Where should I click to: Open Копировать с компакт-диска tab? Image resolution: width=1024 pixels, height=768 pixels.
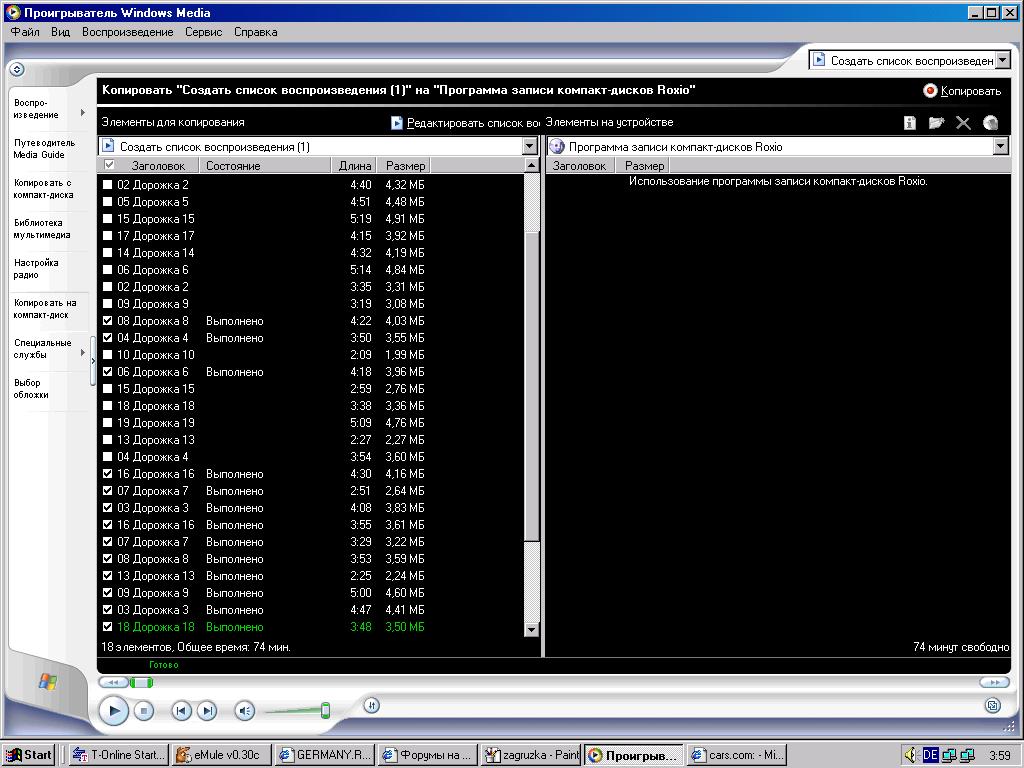(x=44, y=189)
